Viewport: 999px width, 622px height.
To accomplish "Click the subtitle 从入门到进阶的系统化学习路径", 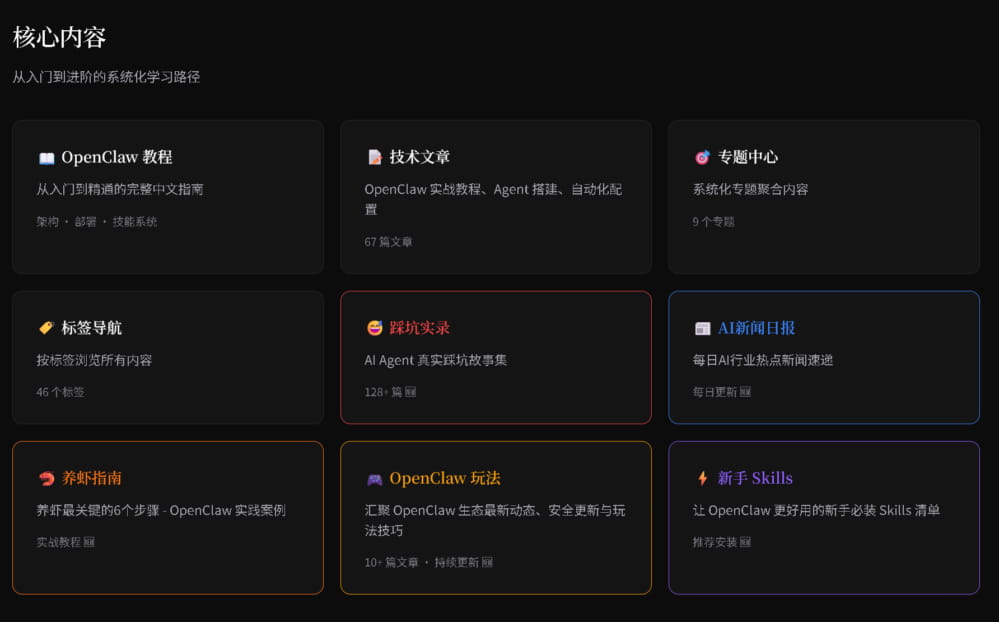I will click(x=106, y=77).
